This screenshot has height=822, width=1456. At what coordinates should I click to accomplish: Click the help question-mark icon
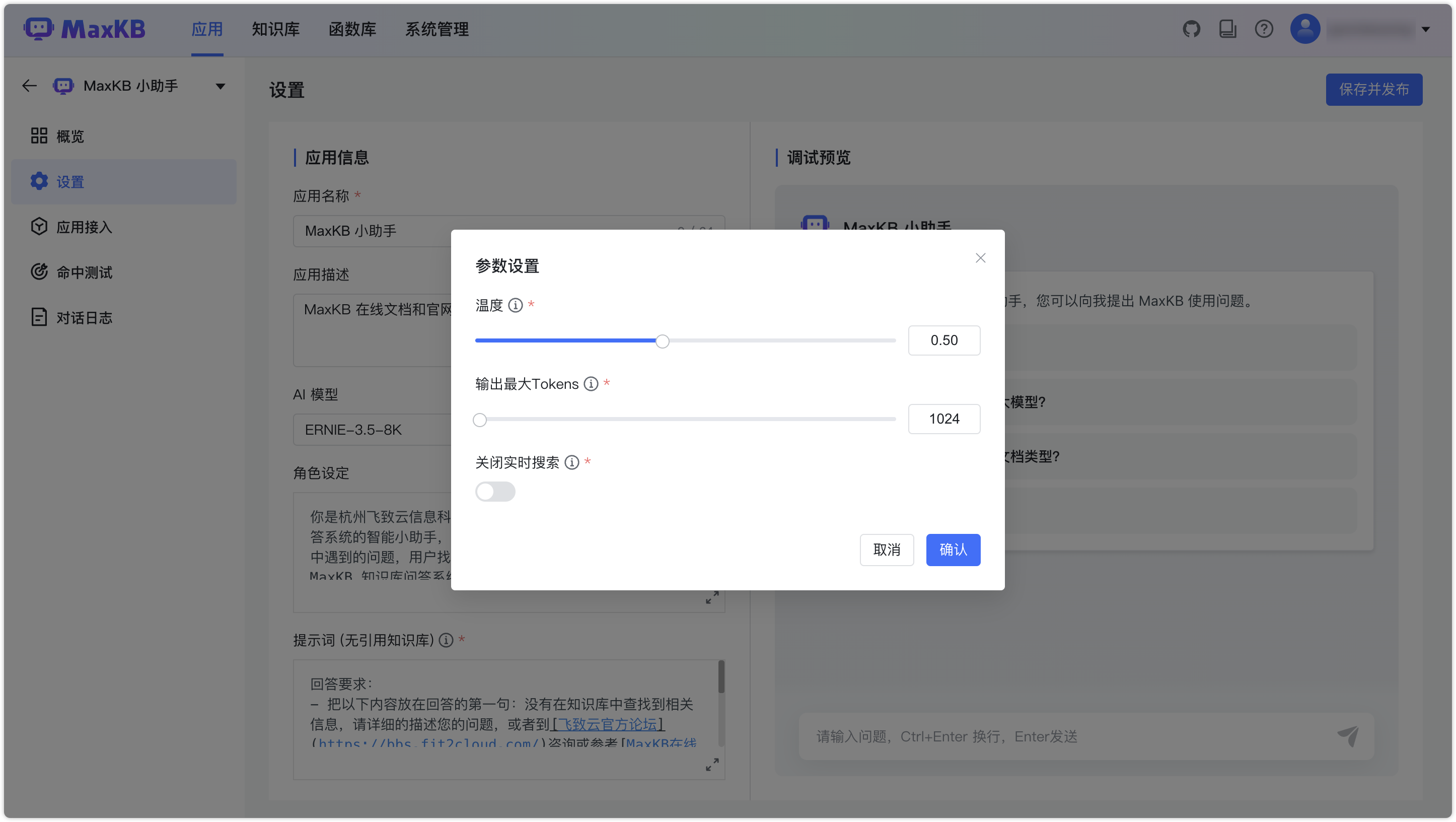[1264, 29]
